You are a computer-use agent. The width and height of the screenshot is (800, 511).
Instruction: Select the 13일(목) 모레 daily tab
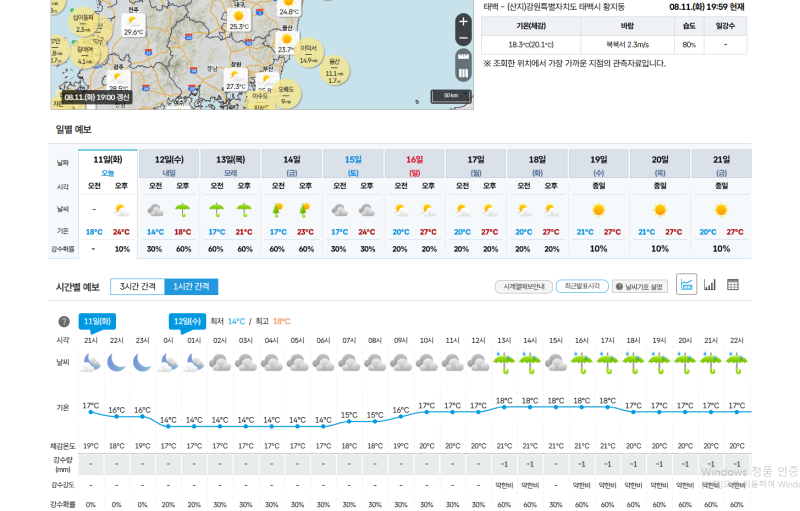231,166
